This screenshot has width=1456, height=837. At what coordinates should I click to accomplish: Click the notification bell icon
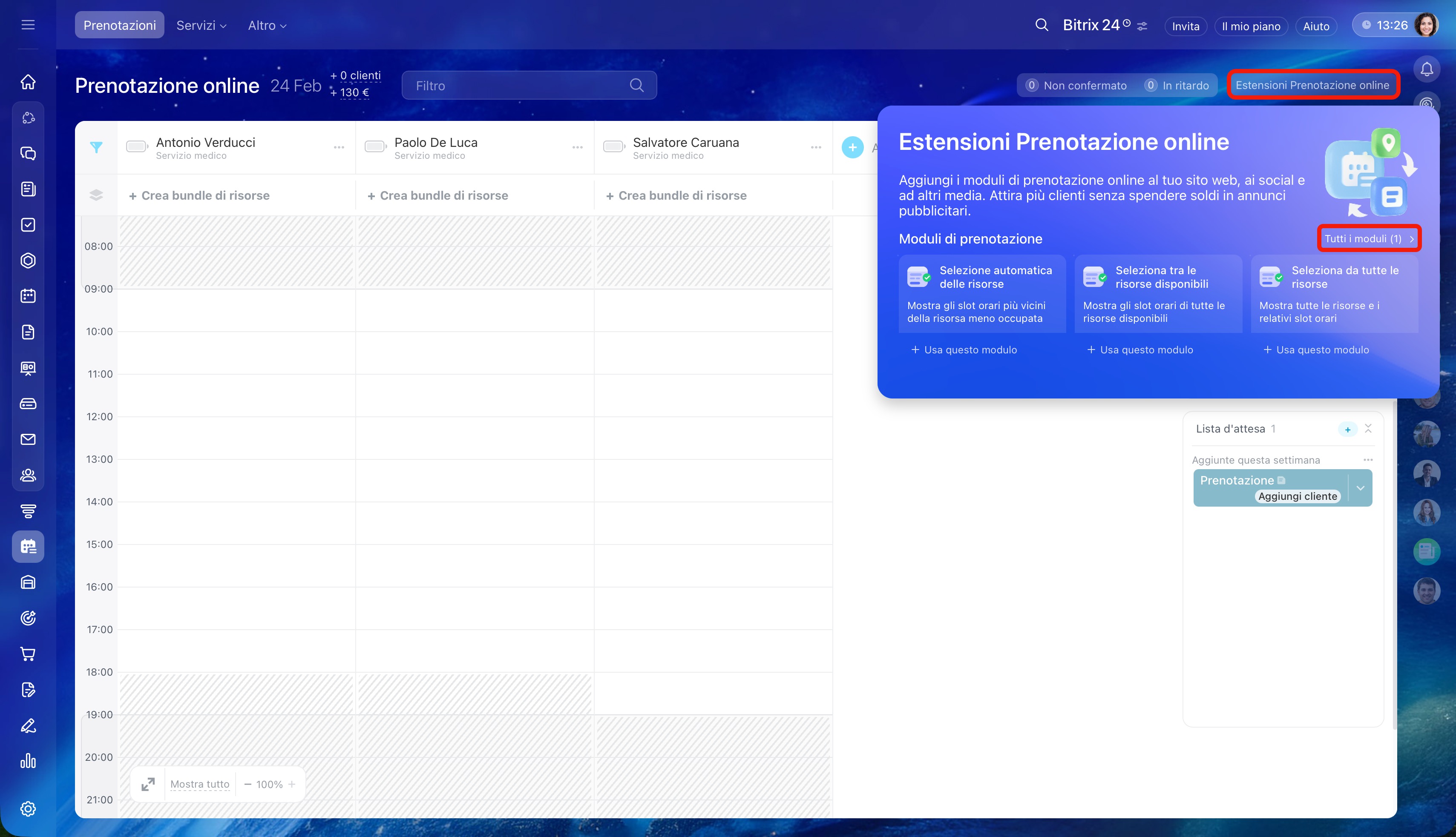point(1427,69)
